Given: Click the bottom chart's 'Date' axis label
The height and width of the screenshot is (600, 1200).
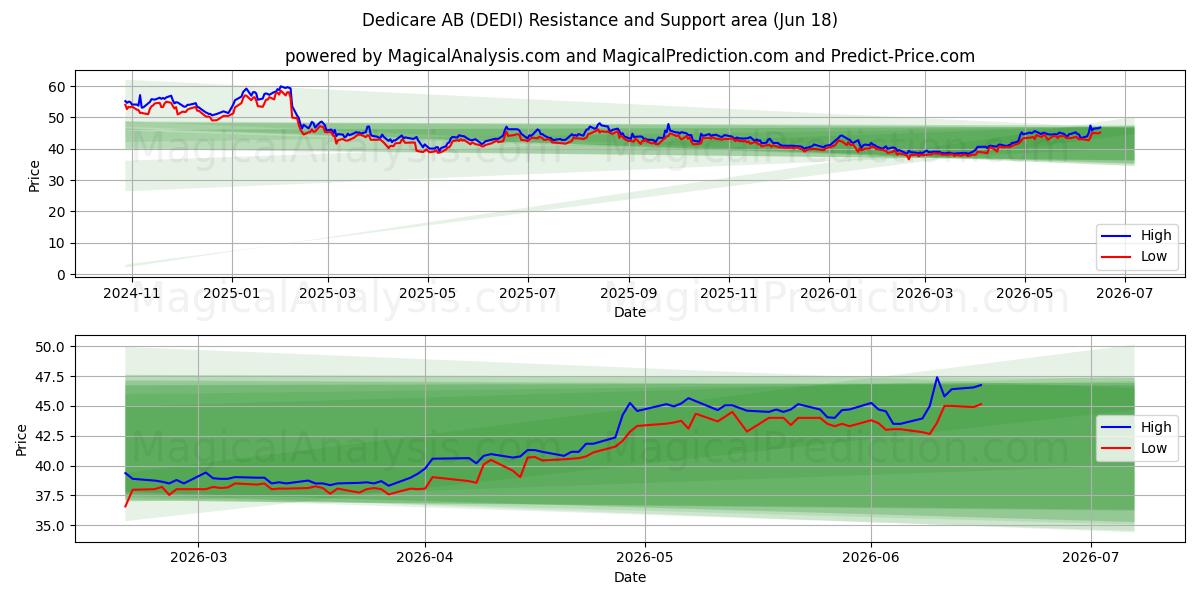Looking at the screenshot, I should (630, 577).
